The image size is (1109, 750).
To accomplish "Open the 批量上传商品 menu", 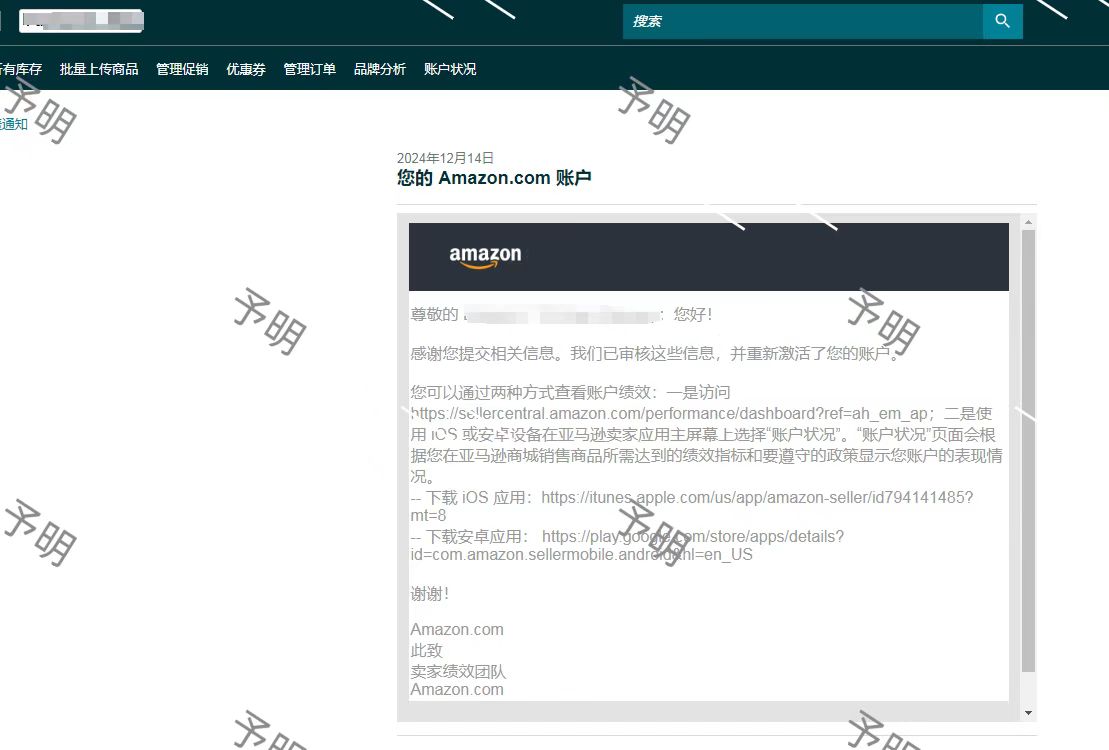I will pos(99,69).
